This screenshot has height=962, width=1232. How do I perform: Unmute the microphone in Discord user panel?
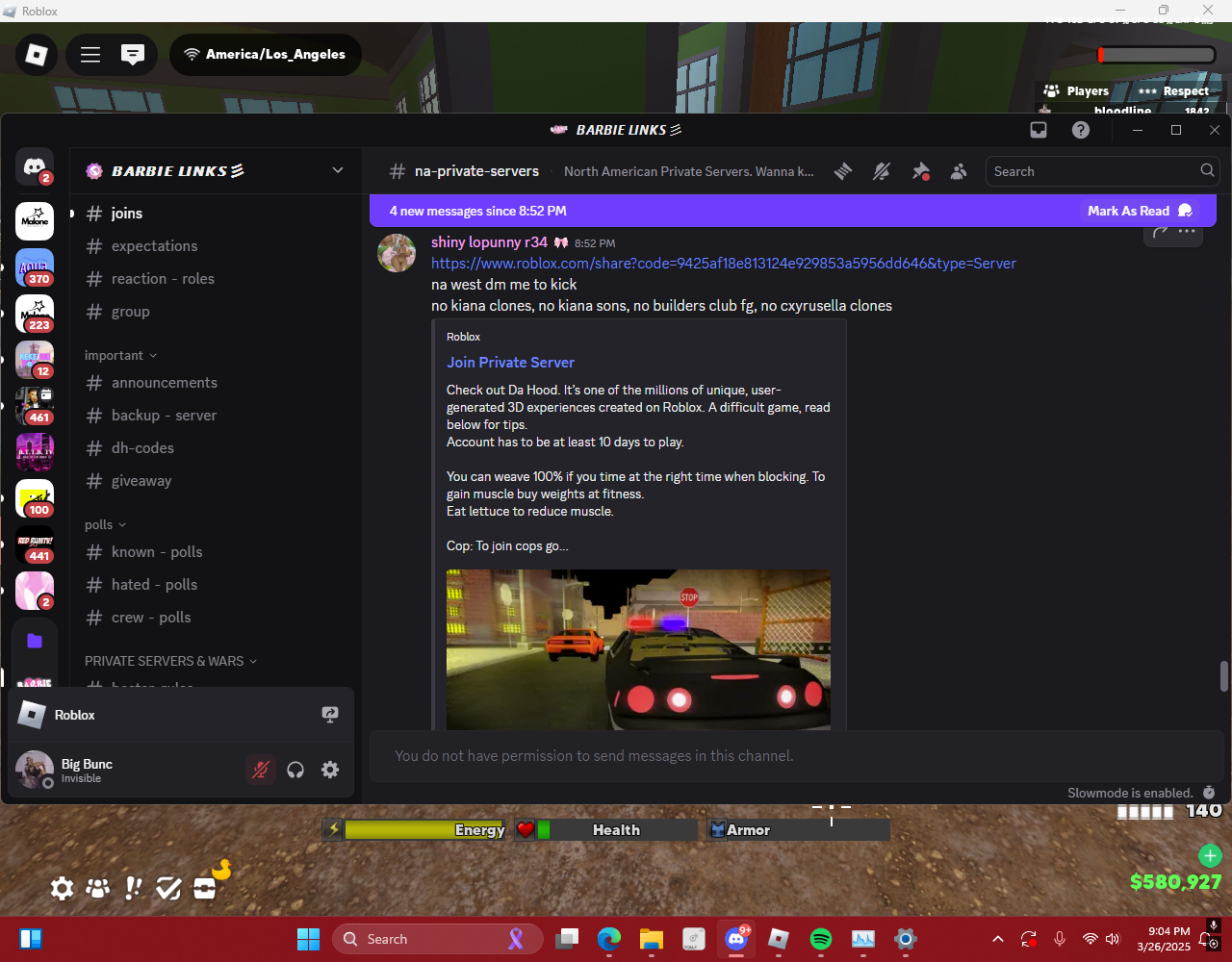click(x=260, y=770)
